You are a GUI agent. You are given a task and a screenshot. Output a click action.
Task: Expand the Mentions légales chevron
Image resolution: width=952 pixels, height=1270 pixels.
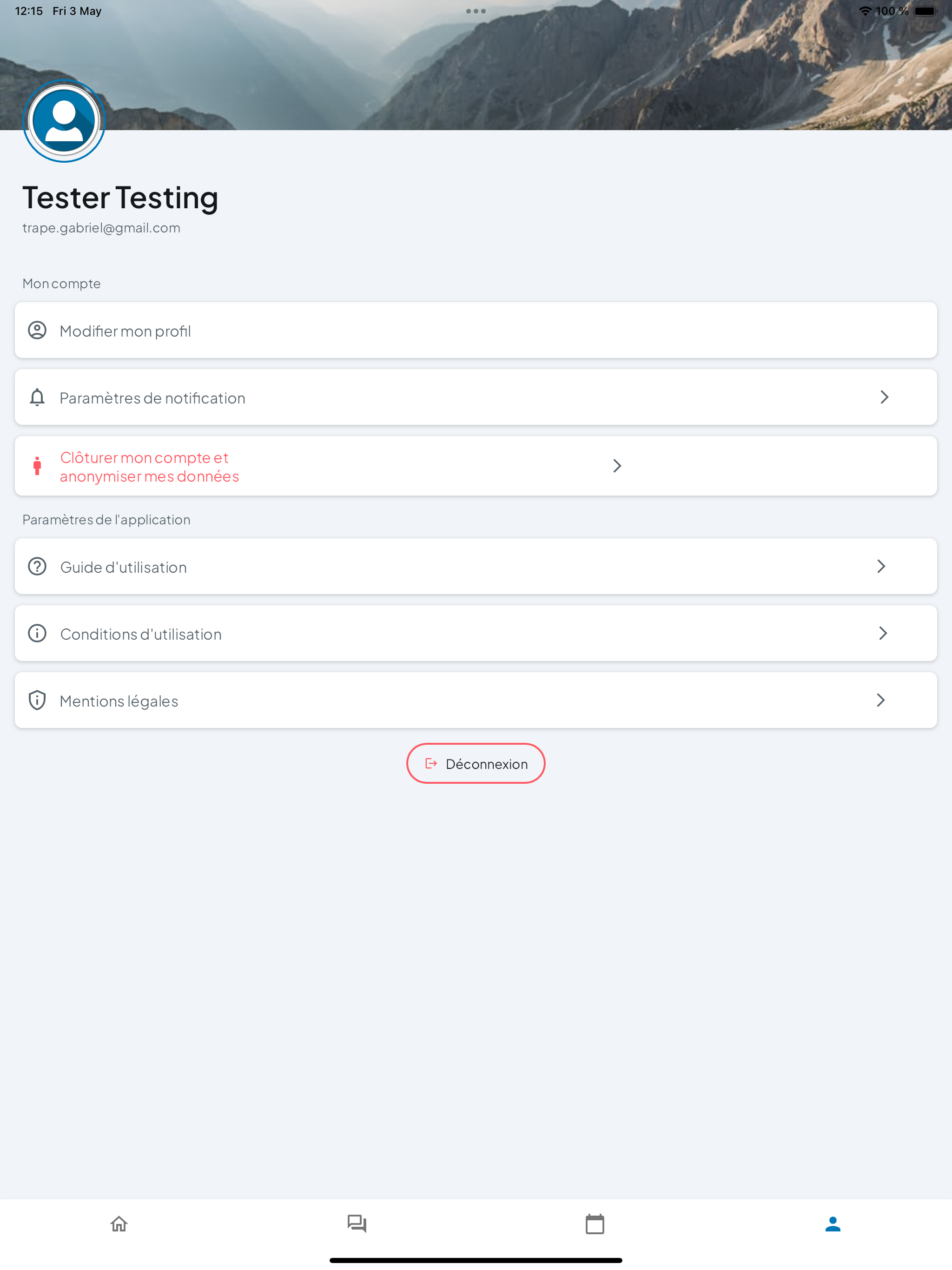point(881,701)
